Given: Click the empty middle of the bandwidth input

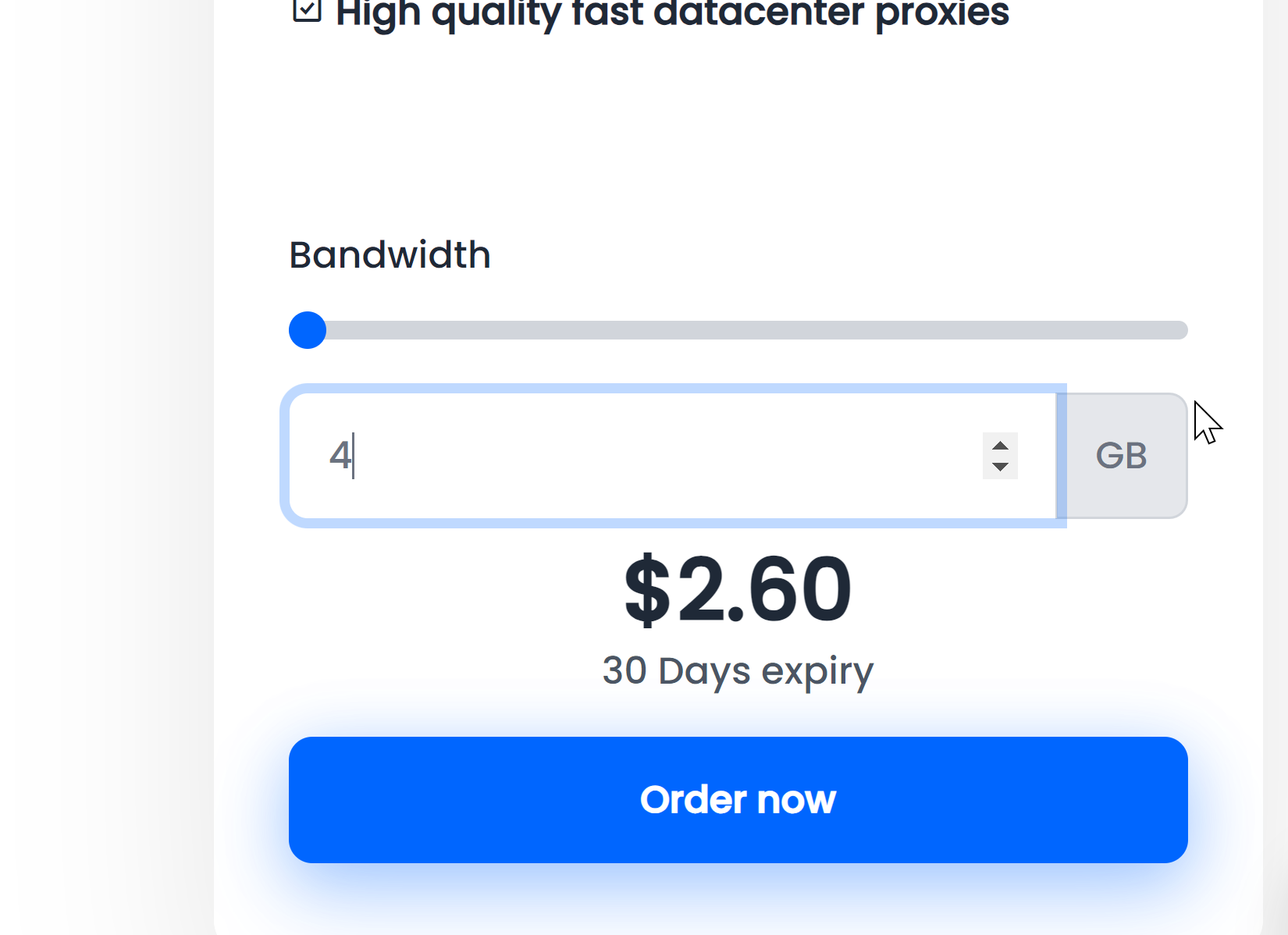Looking at the screenshot, I should 664,456.
